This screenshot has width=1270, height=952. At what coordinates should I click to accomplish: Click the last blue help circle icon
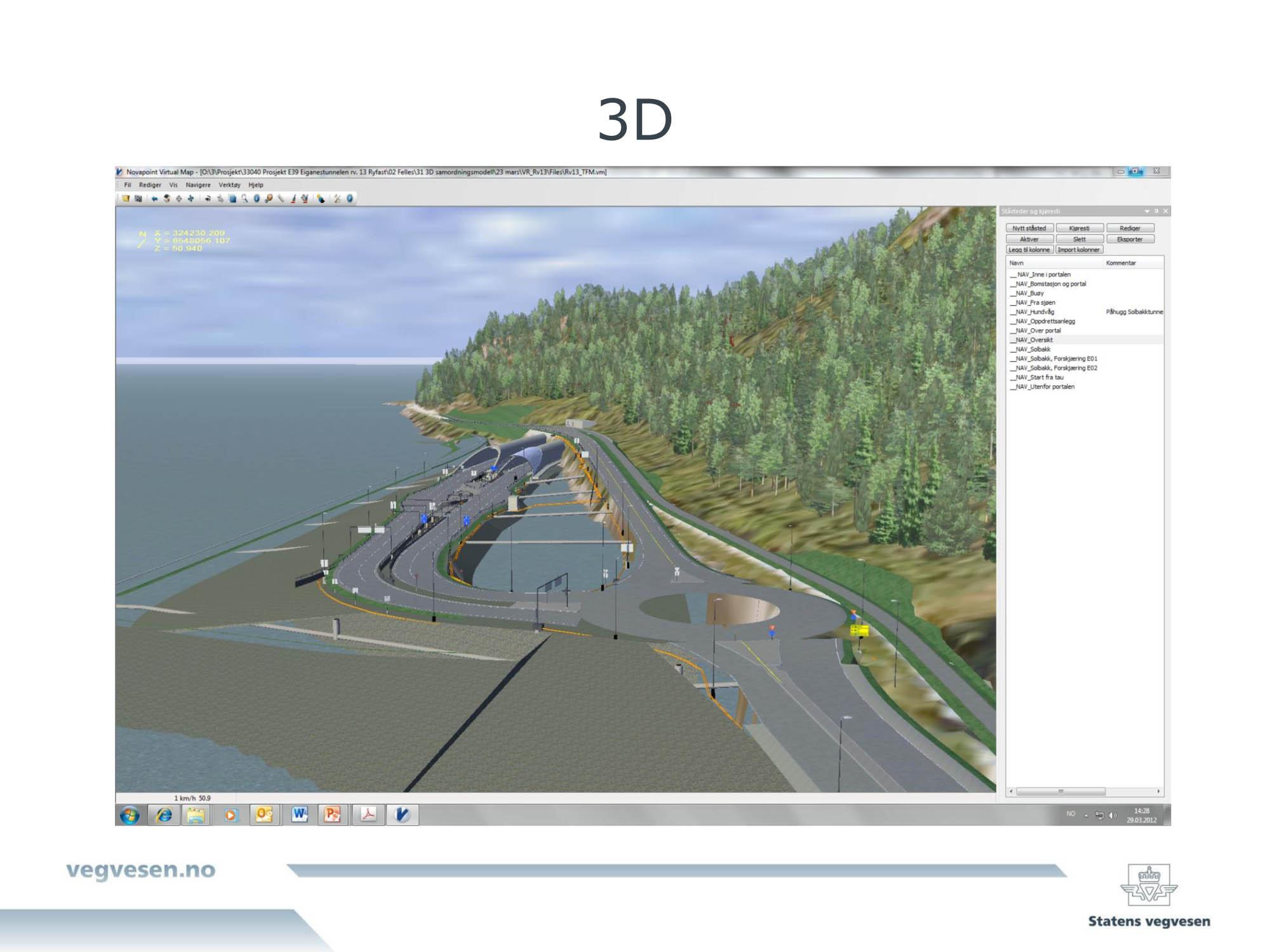(x=349, y=199)
